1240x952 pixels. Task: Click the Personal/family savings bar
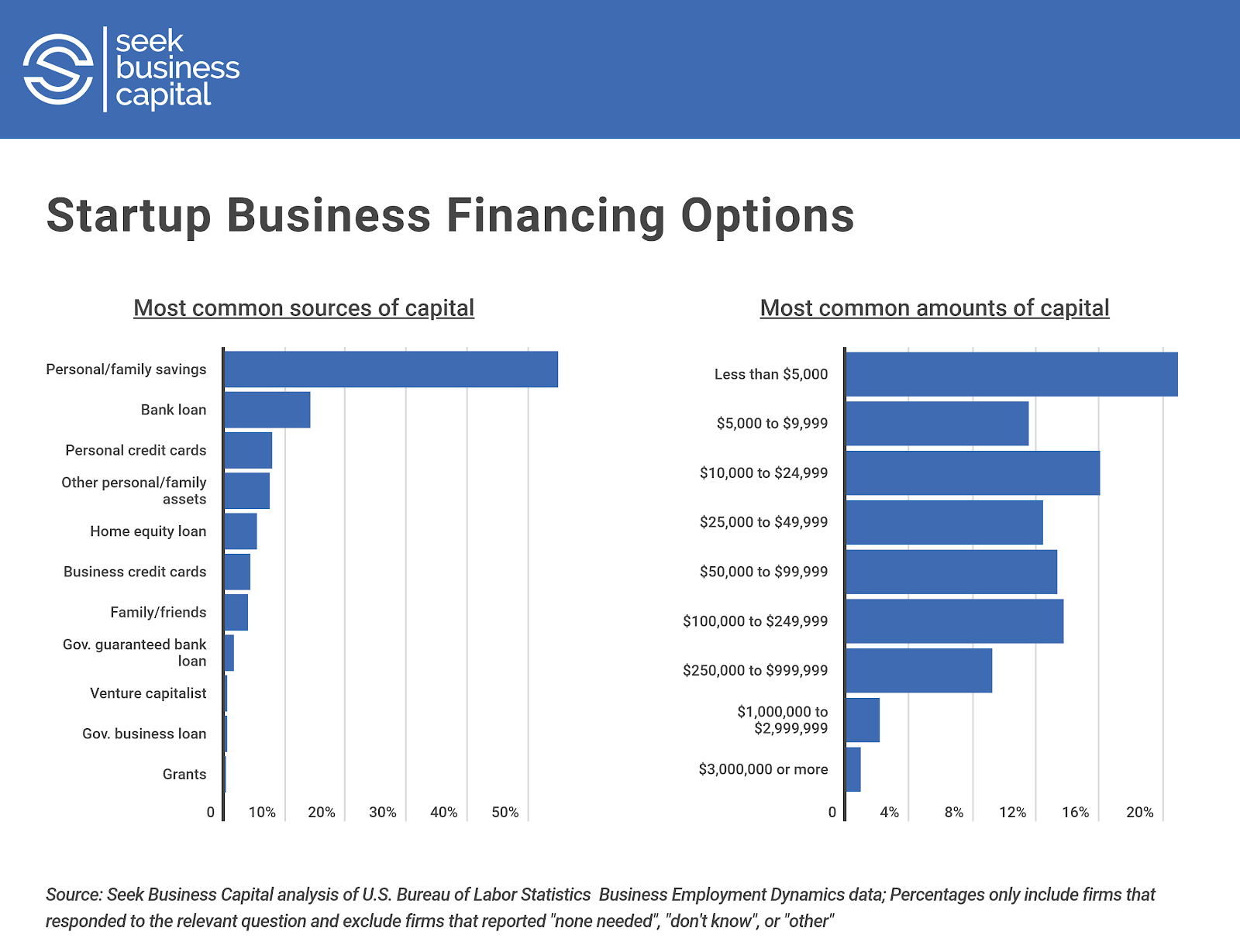(391, 369)
